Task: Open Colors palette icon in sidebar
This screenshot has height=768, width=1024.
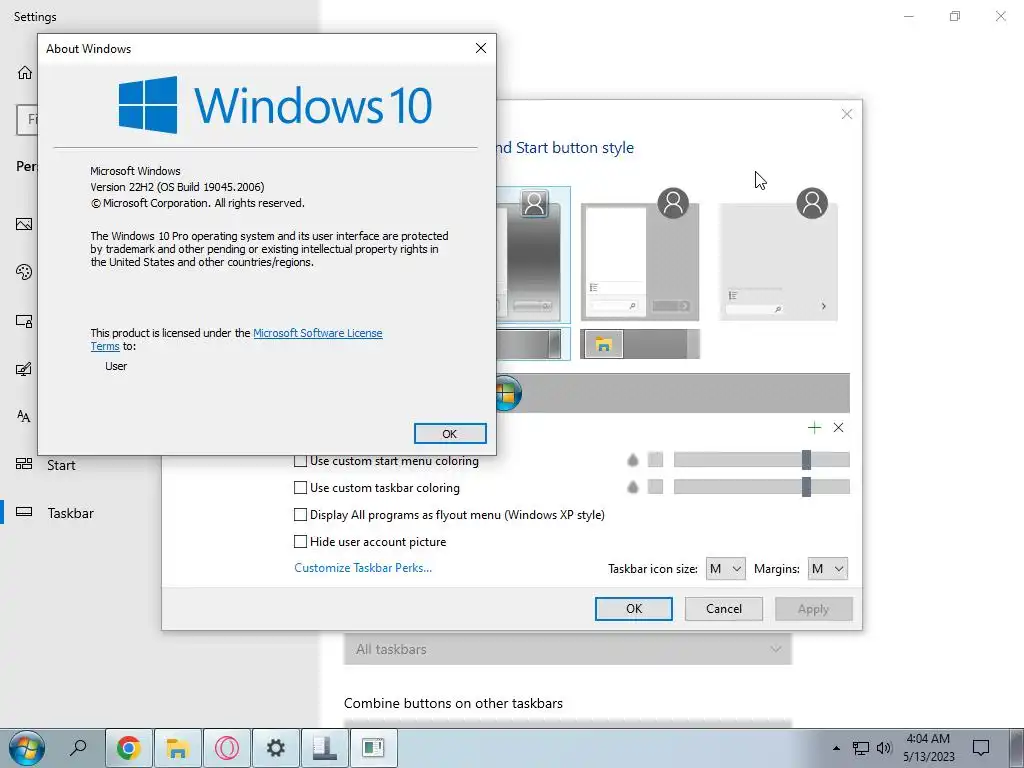Action: [x=24, y=272]
